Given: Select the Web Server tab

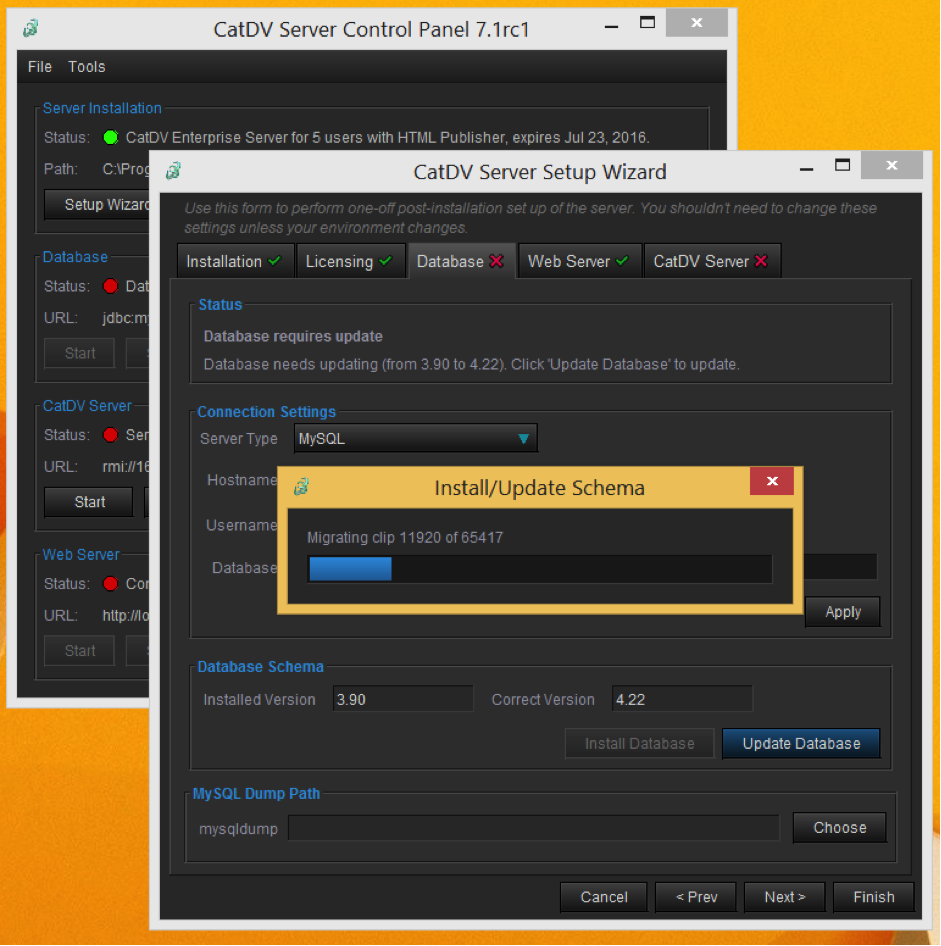Looking at the screenshot, I should 578,261.
